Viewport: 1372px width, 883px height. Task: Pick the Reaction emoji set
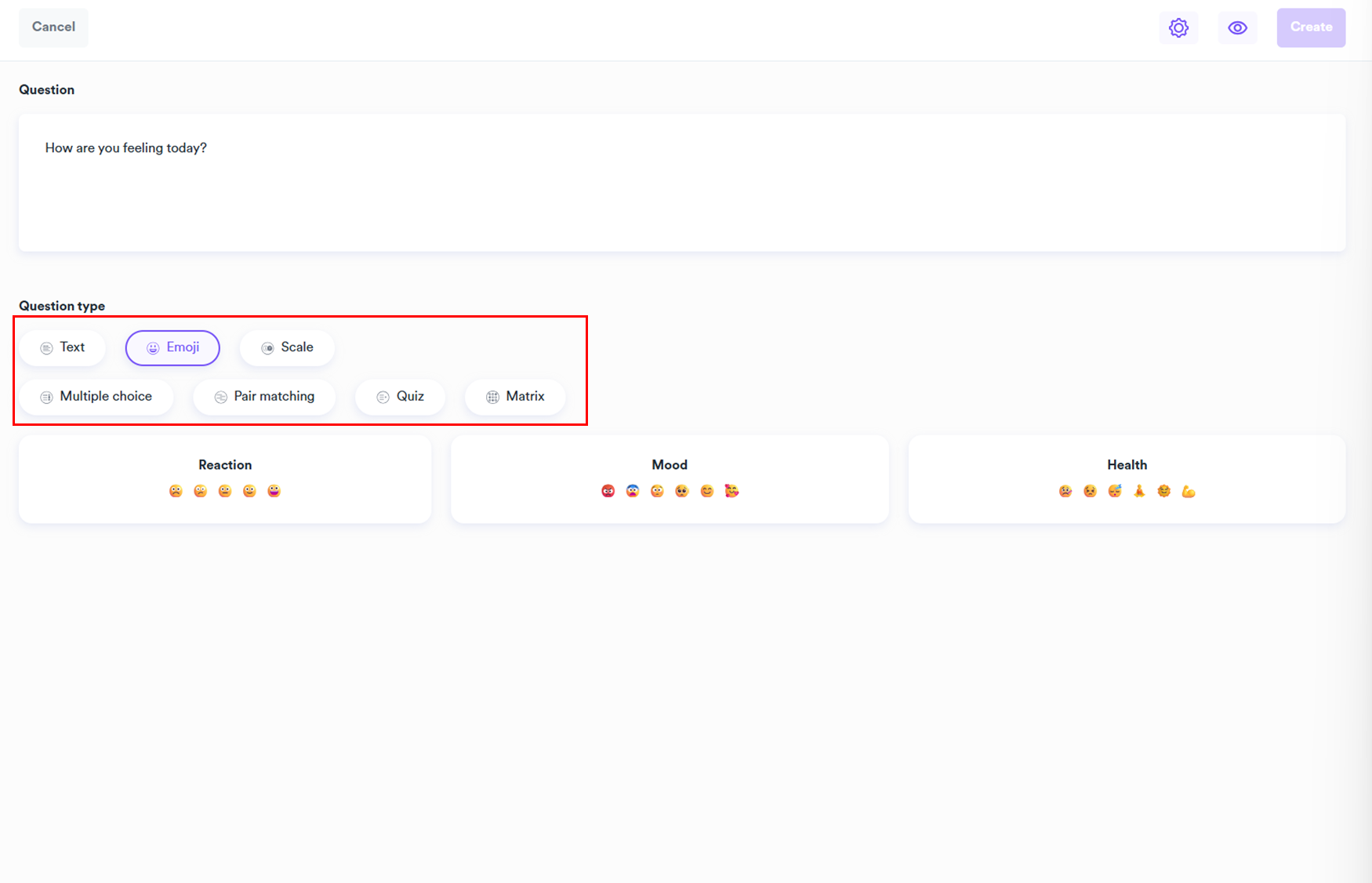coord(225,478)
